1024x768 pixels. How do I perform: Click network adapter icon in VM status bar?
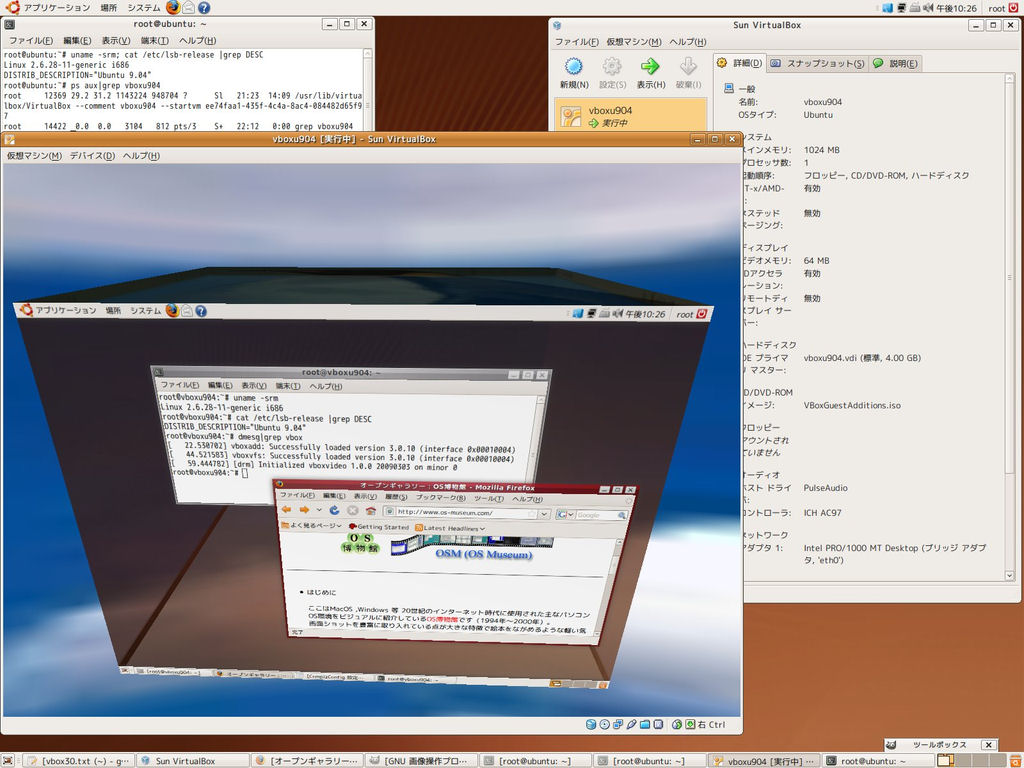point(618,724)
